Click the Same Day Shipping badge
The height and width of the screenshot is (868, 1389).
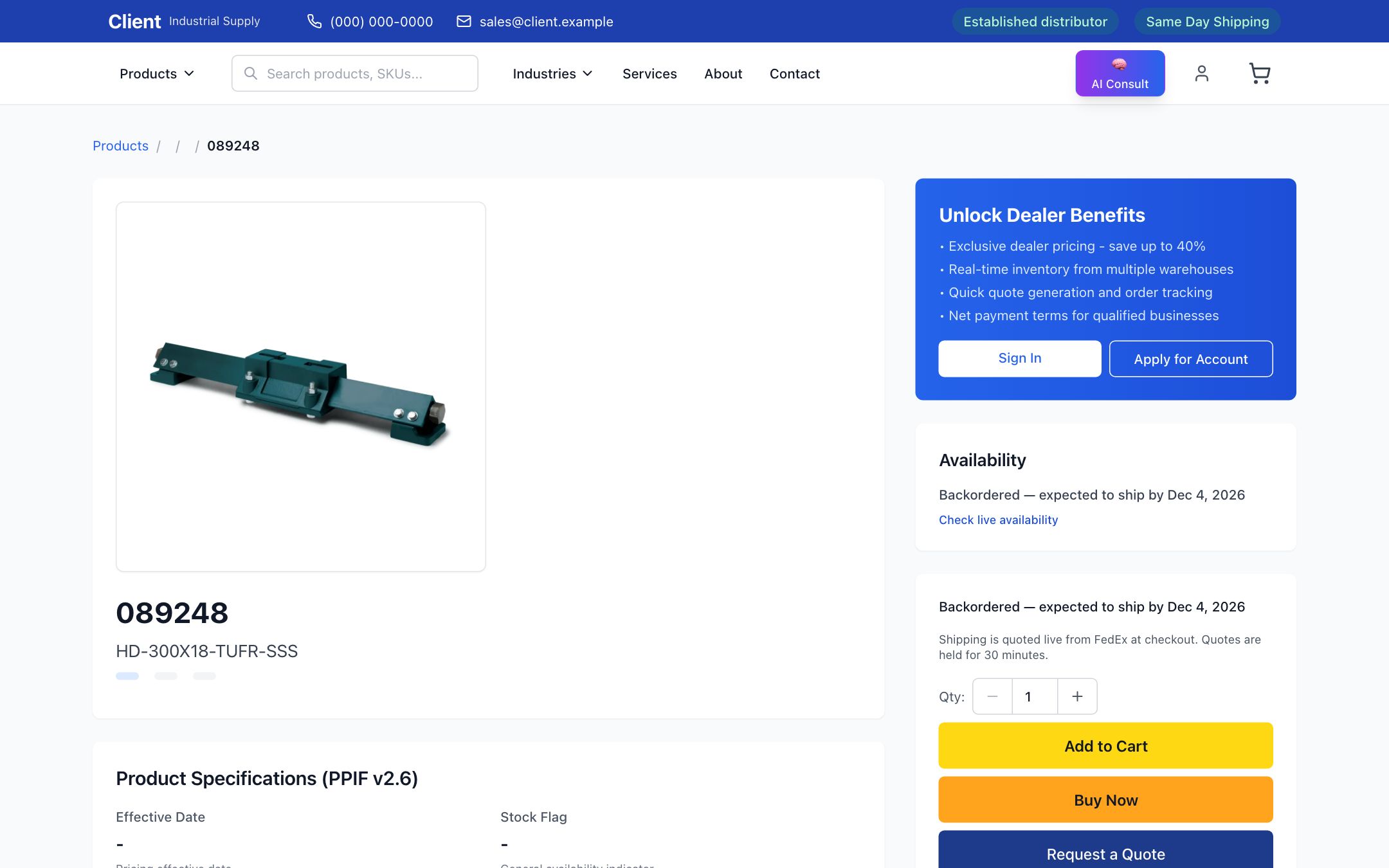tap(1207, 21)
